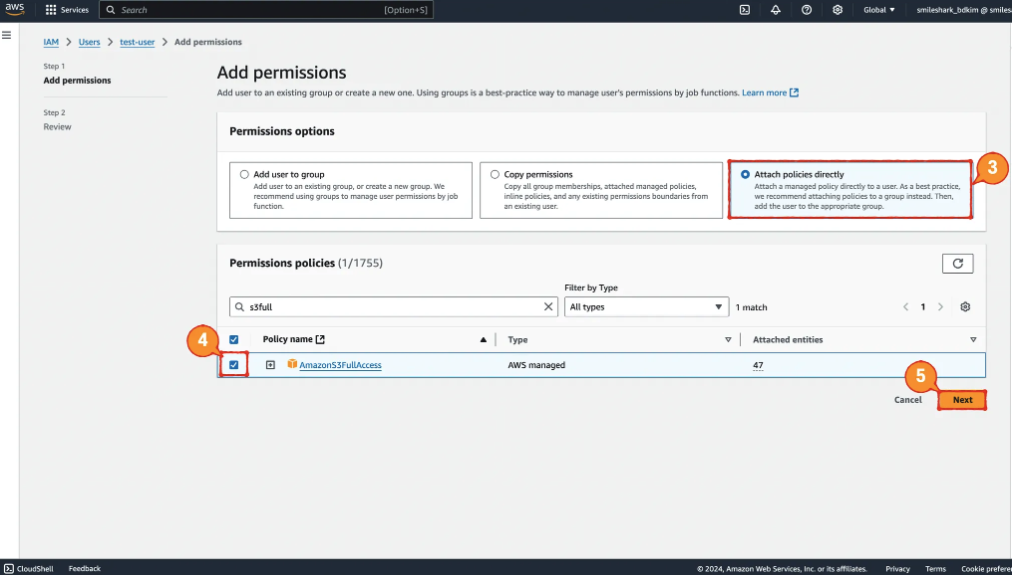Click the policy search input field
Screen dimensions: 1012x575
(390, 307)
